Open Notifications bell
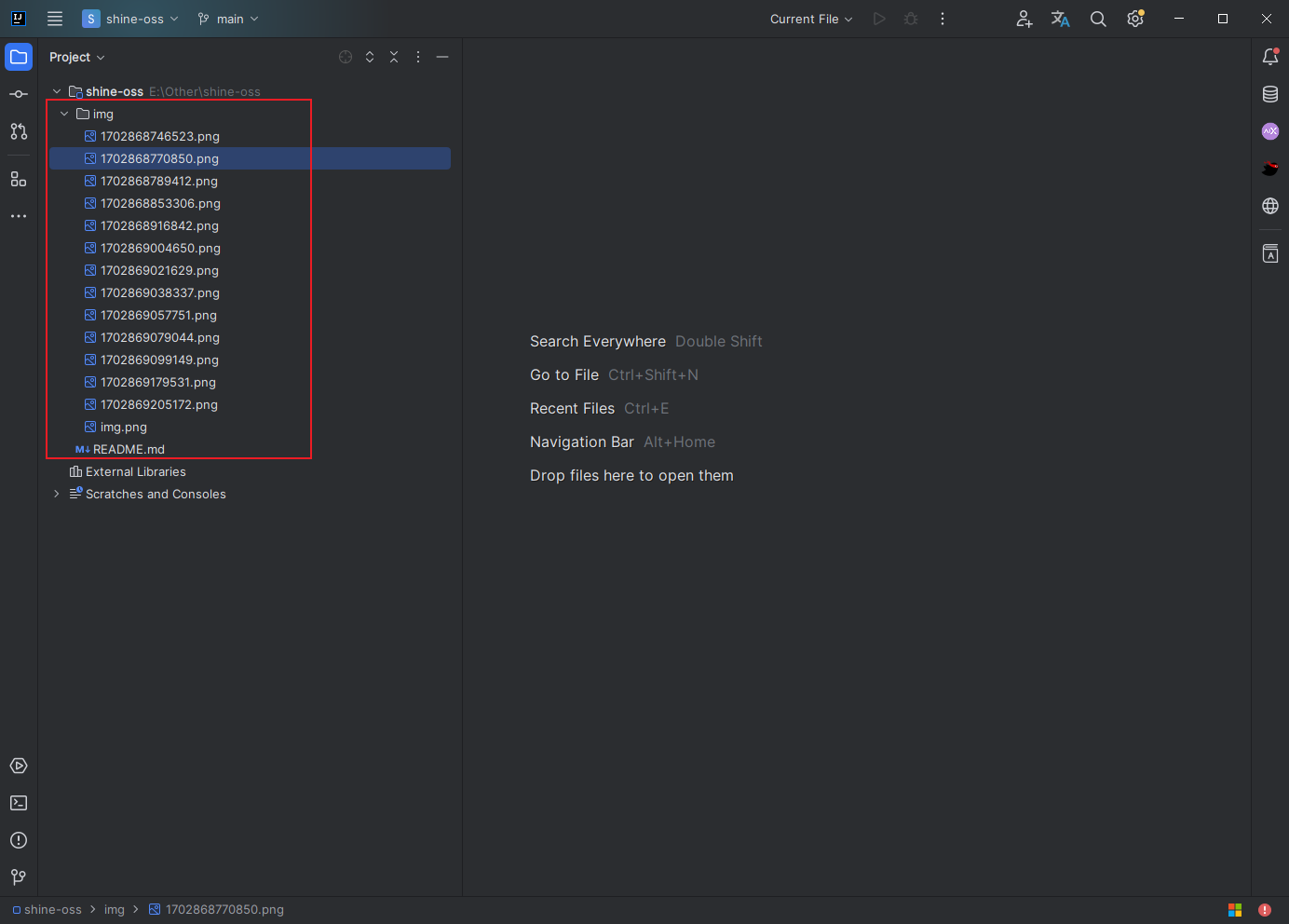This screenshot has width=1289, height=924. pos(1270,57)
